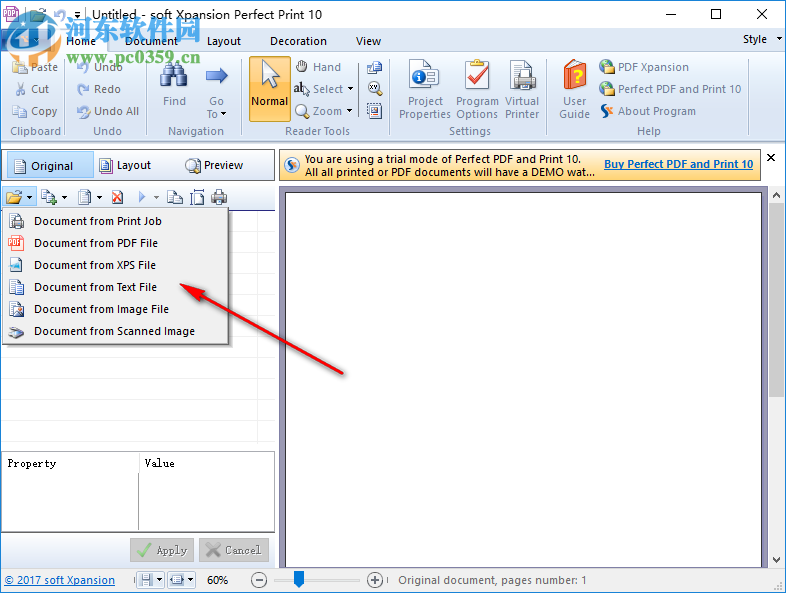Click the topmost small reader tool icon
This screenshot has width=786, height=593.
tap(374, 67)
